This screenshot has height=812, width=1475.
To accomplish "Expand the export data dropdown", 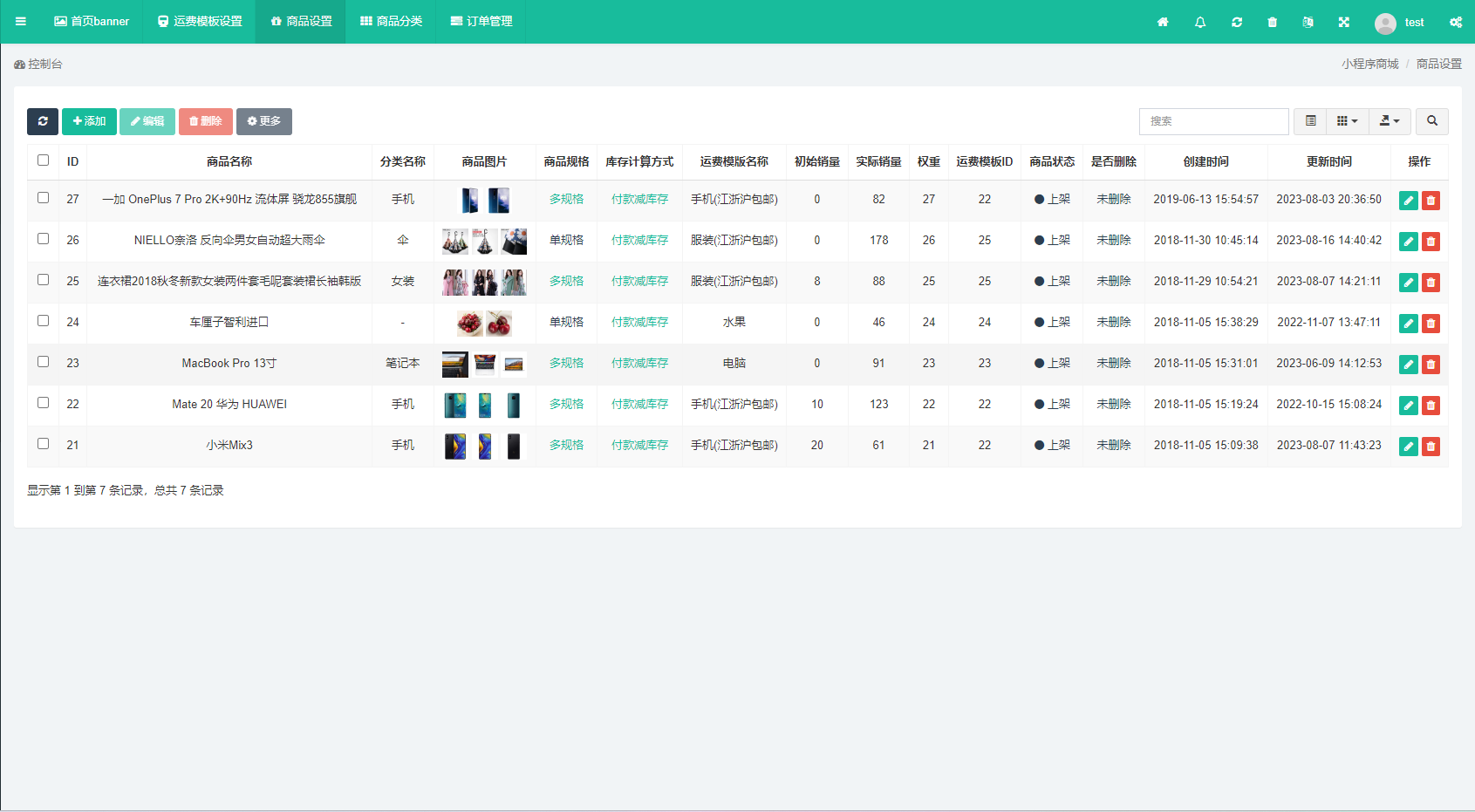I will point(1390,121).
